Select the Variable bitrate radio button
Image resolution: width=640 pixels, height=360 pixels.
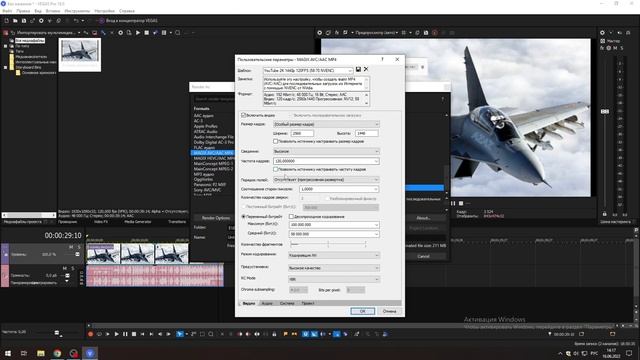coord(244,216)
